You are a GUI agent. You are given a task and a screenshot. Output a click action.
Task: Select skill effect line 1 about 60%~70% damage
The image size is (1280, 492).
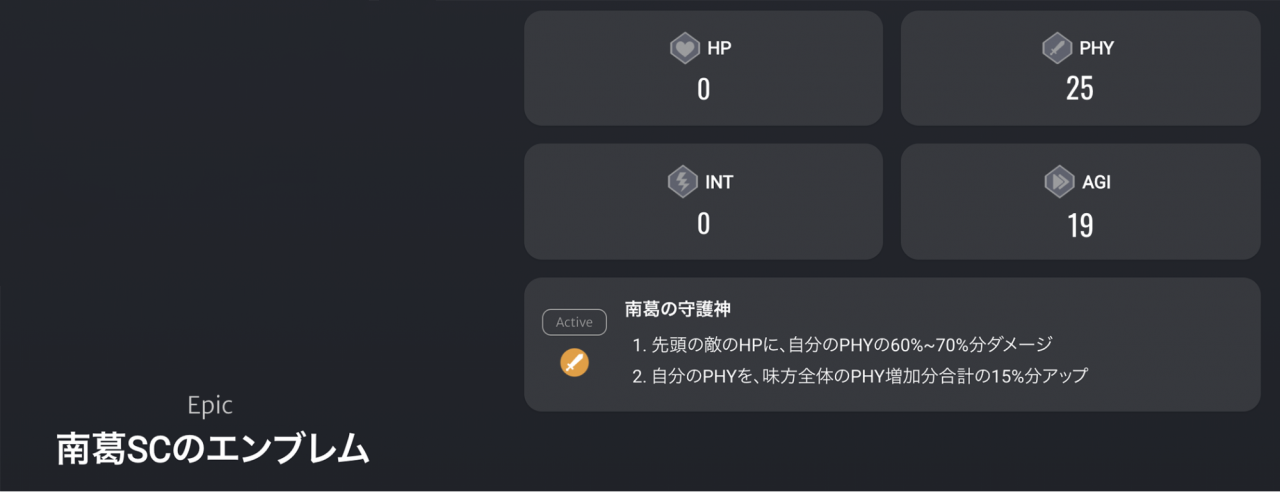(842, 344)
